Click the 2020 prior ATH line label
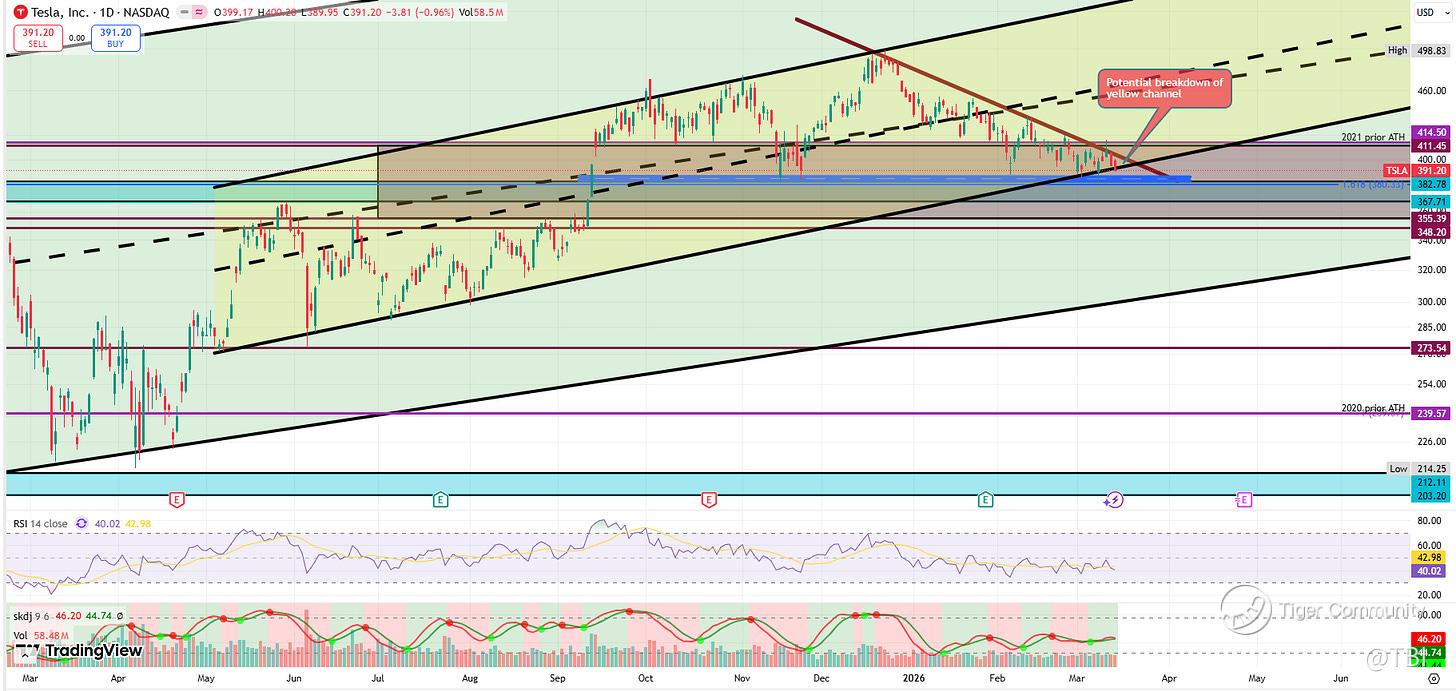Screen dimensions: 1456x691 click(1373, 408)
